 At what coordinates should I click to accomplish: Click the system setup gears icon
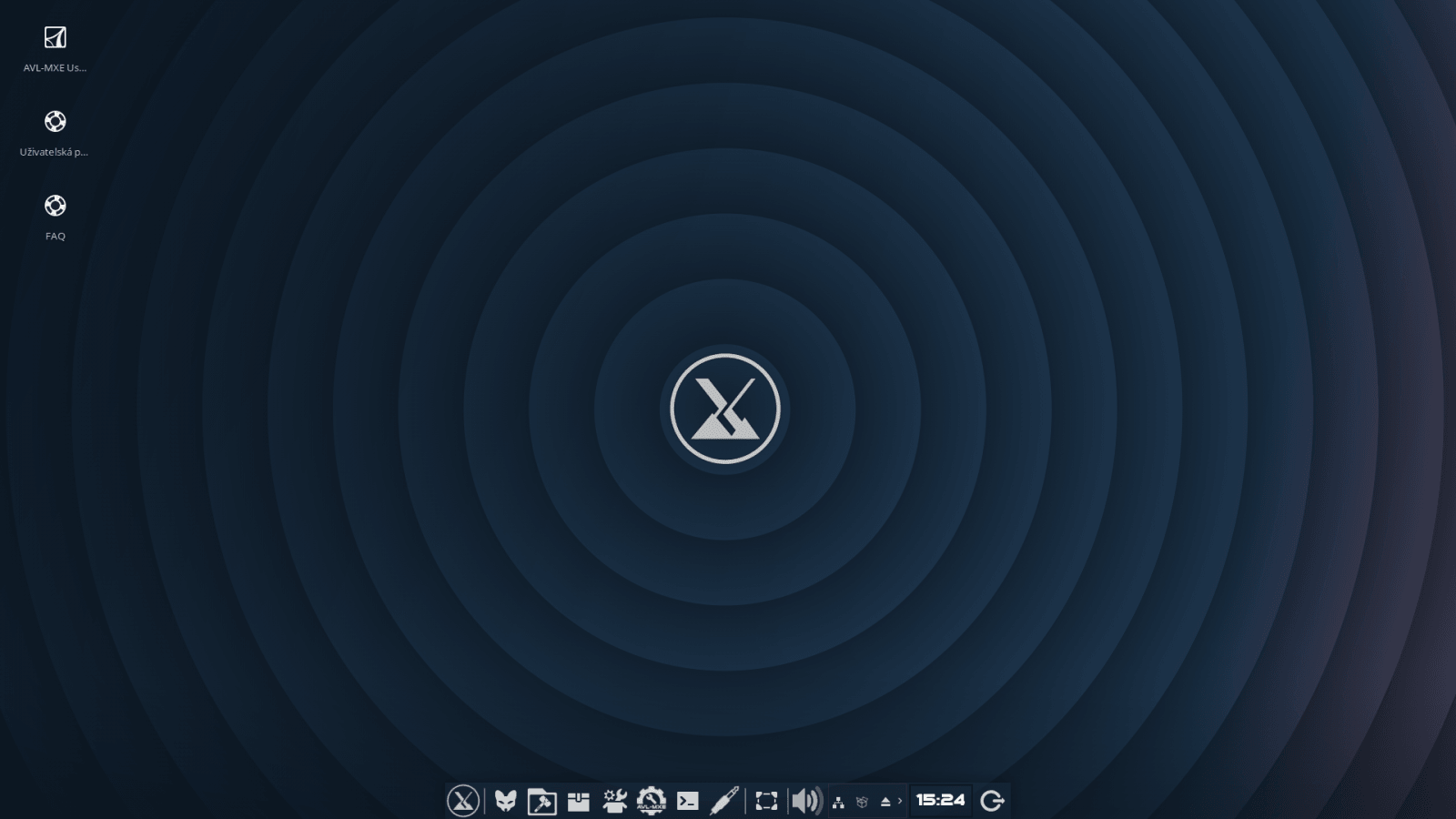(x=615, y=801)
